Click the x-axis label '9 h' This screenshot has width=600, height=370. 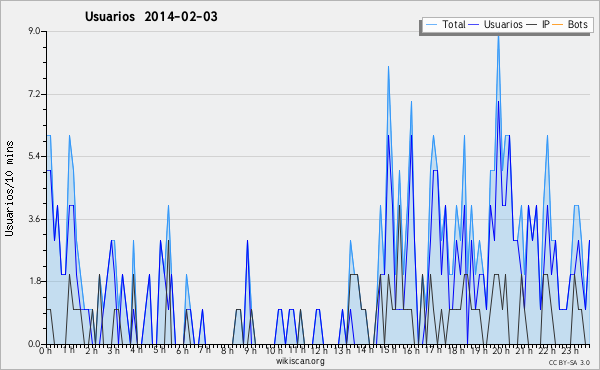click(250, 350)
